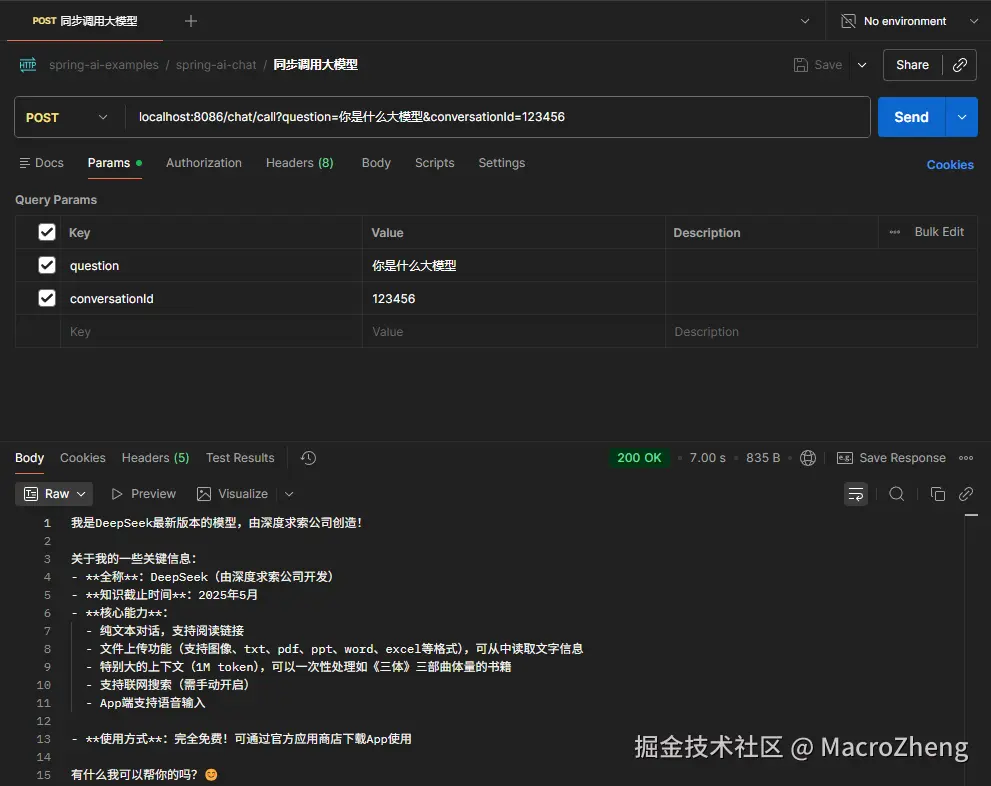Viewport: 991px width, 786px height.
Task: Expand the tab list chevron
Action: (x=805, y=21)
